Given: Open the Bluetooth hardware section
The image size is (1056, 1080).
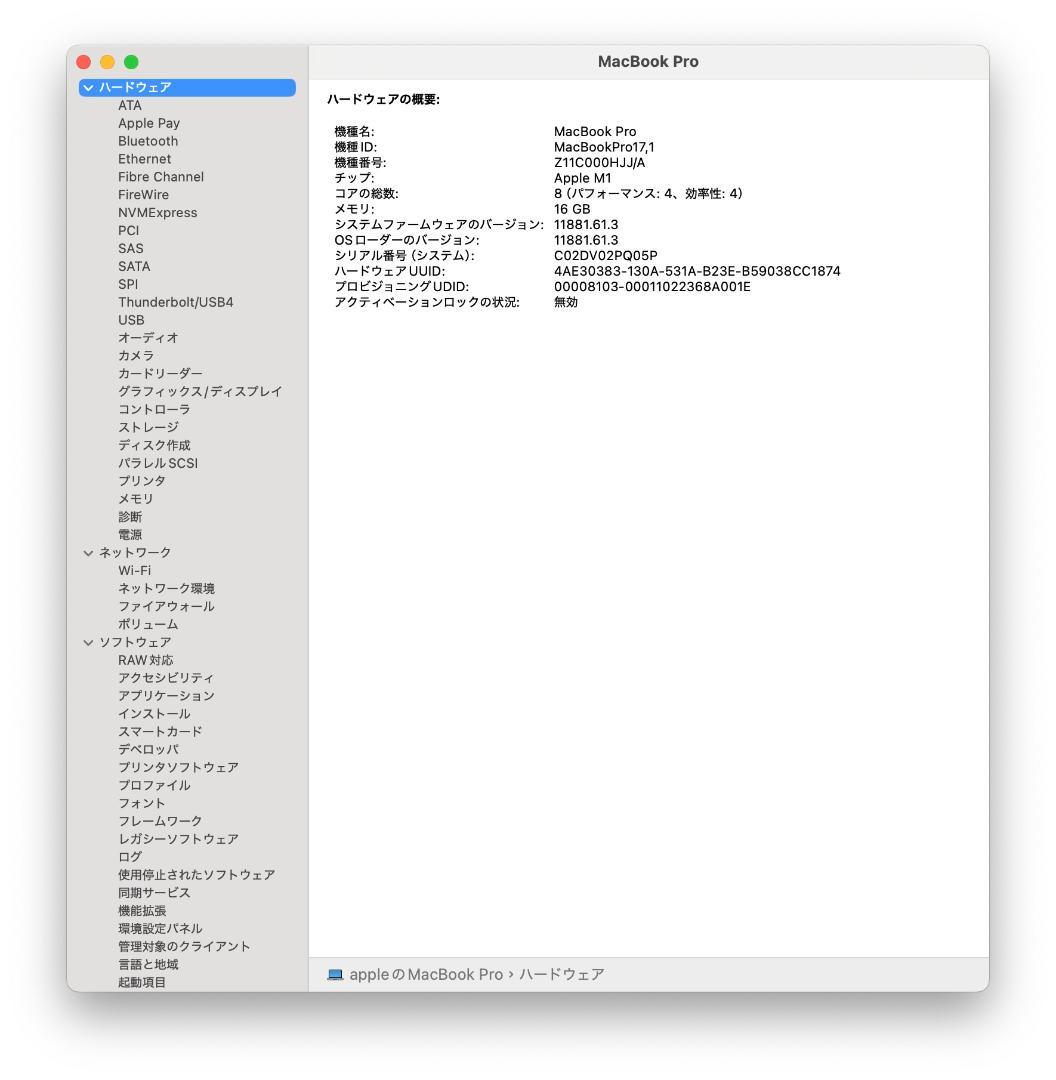Looking at the screenshot, I should click(x=147, y=141).
